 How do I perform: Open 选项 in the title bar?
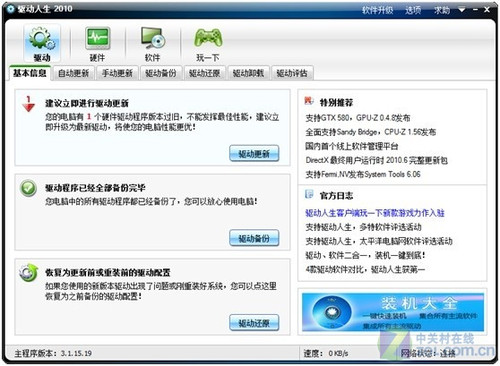(x=413, y=10)
